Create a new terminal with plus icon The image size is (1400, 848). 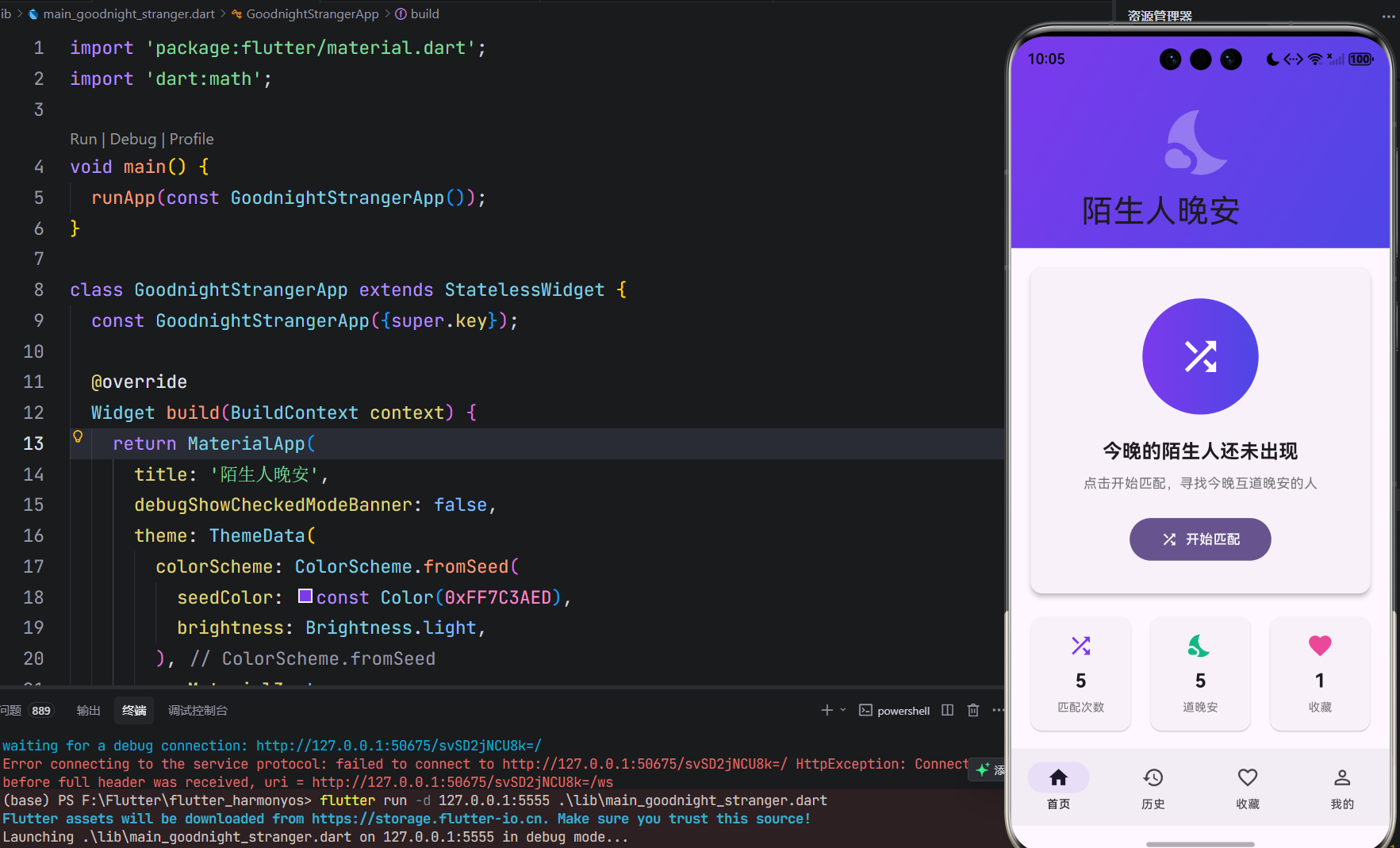[827, 710]
